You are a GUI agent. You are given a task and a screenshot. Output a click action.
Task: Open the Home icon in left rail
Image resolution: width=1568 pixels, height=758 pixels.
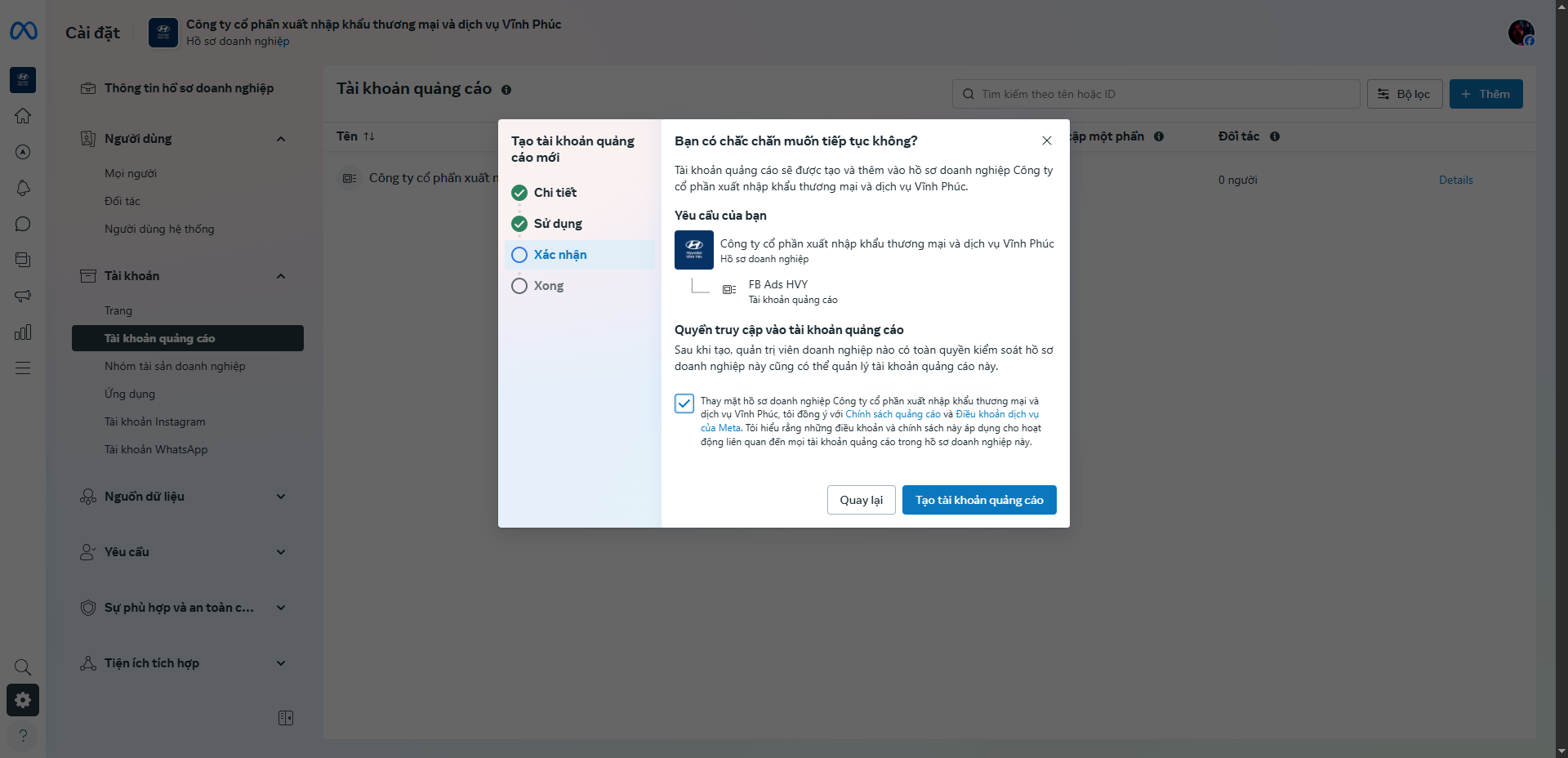[x=23, y=116]
